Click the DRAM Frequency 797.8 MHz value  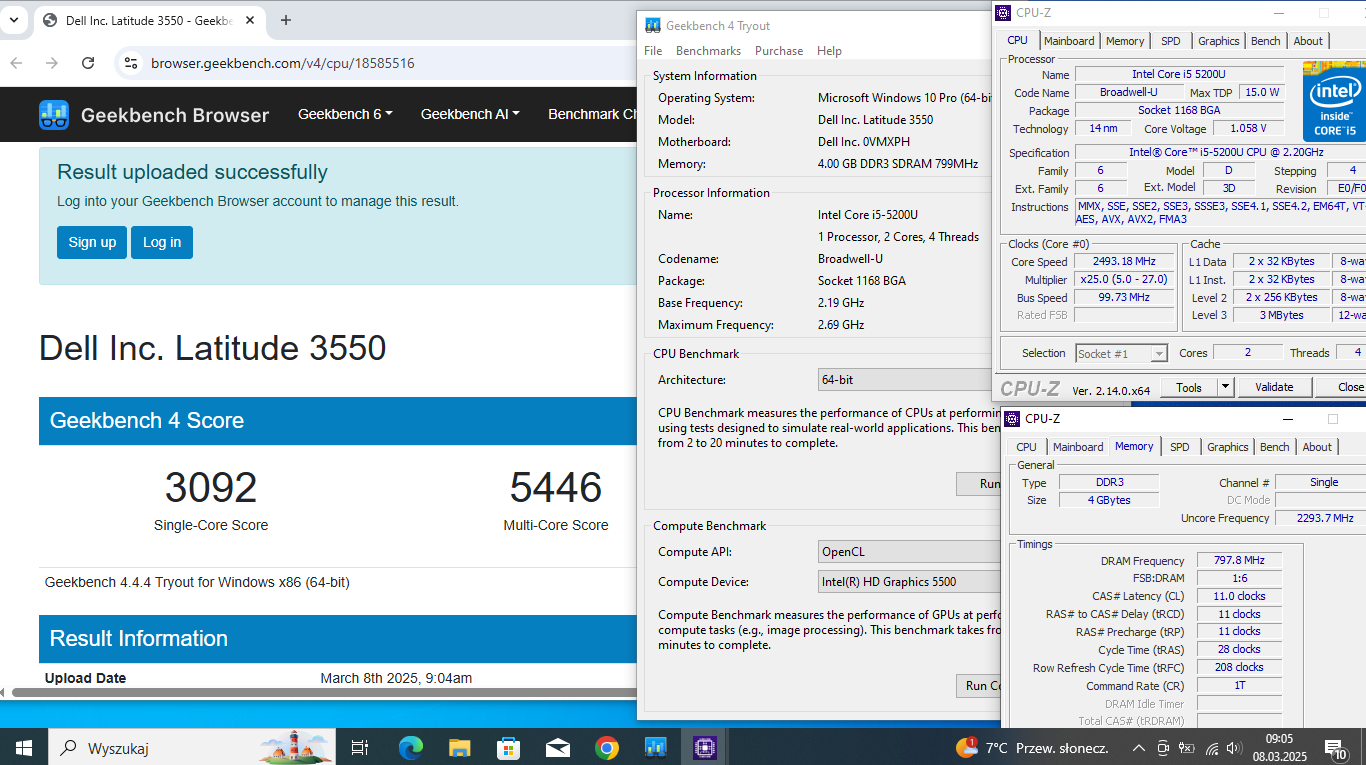point(1238,560)
